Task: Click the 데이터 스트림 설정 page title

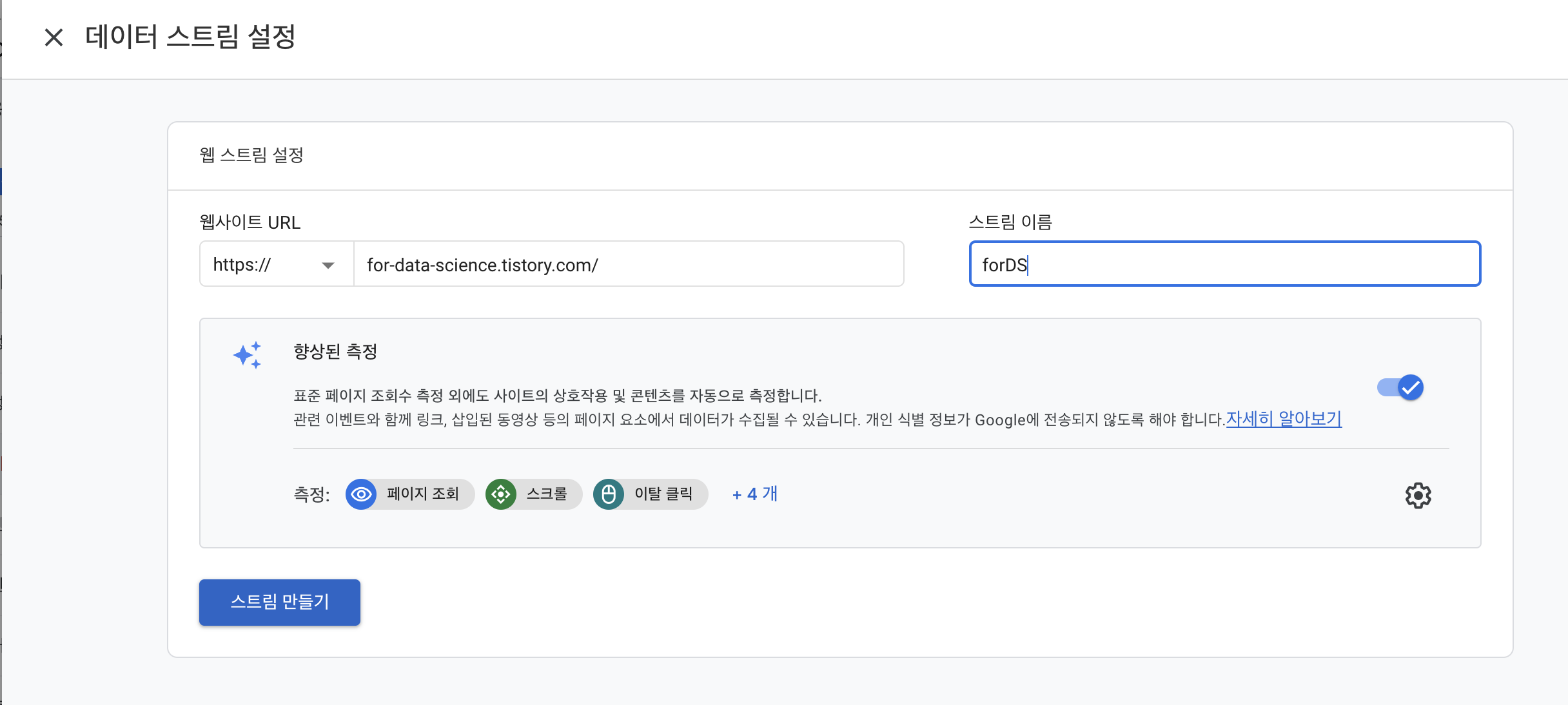Action: coord(190,37)
